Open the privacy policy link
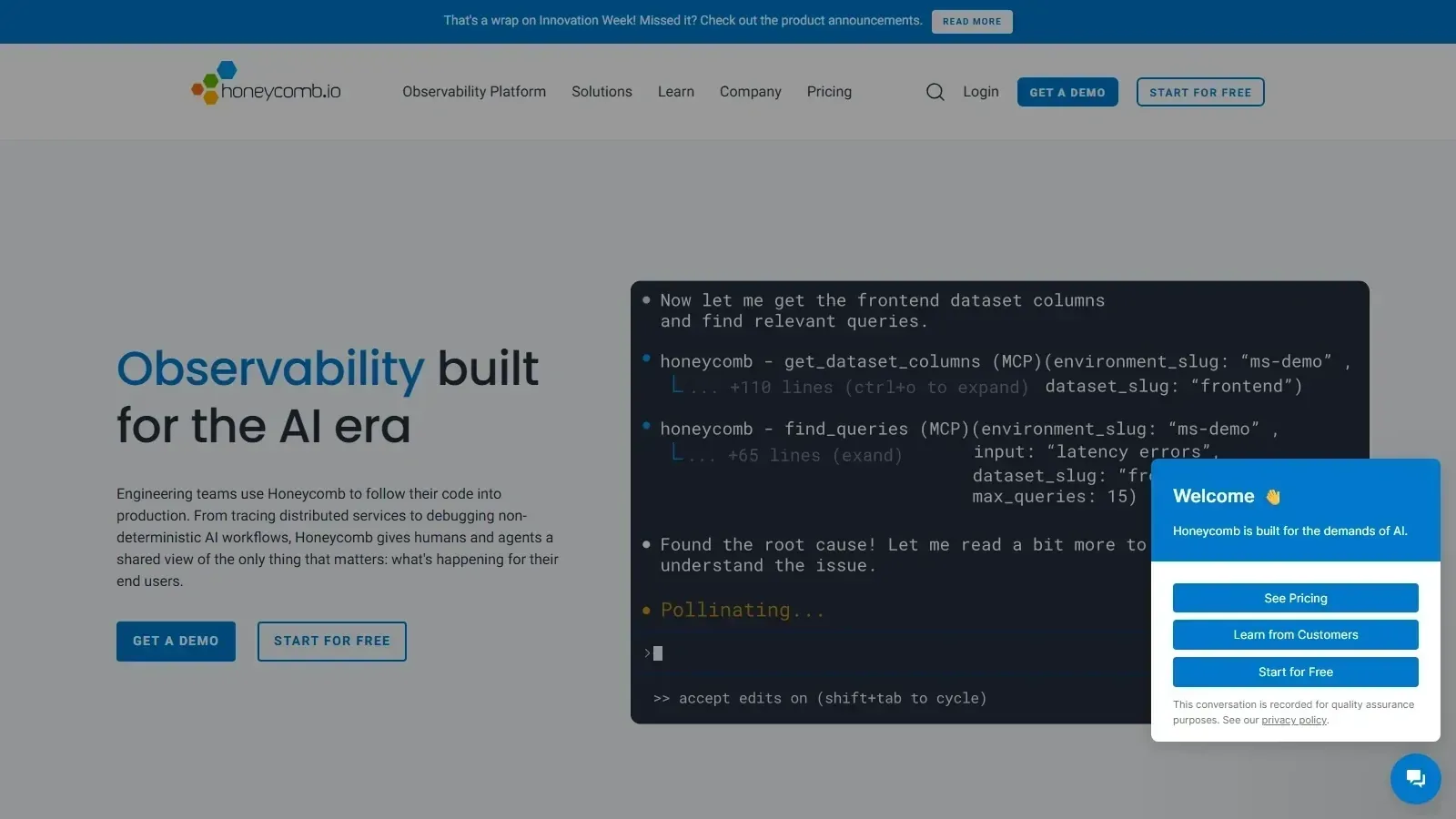Viewport: 1456px width, 819px height. 1294,720
